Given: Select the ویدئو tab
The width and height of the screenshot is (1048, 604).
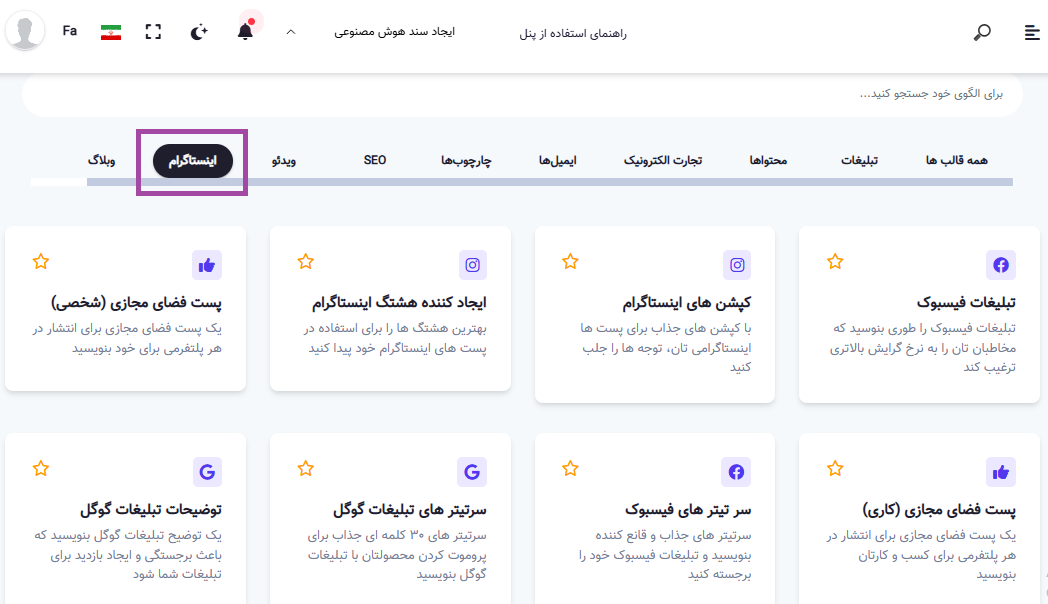Looking at the screenshot, I should click(x=283, y=160).
